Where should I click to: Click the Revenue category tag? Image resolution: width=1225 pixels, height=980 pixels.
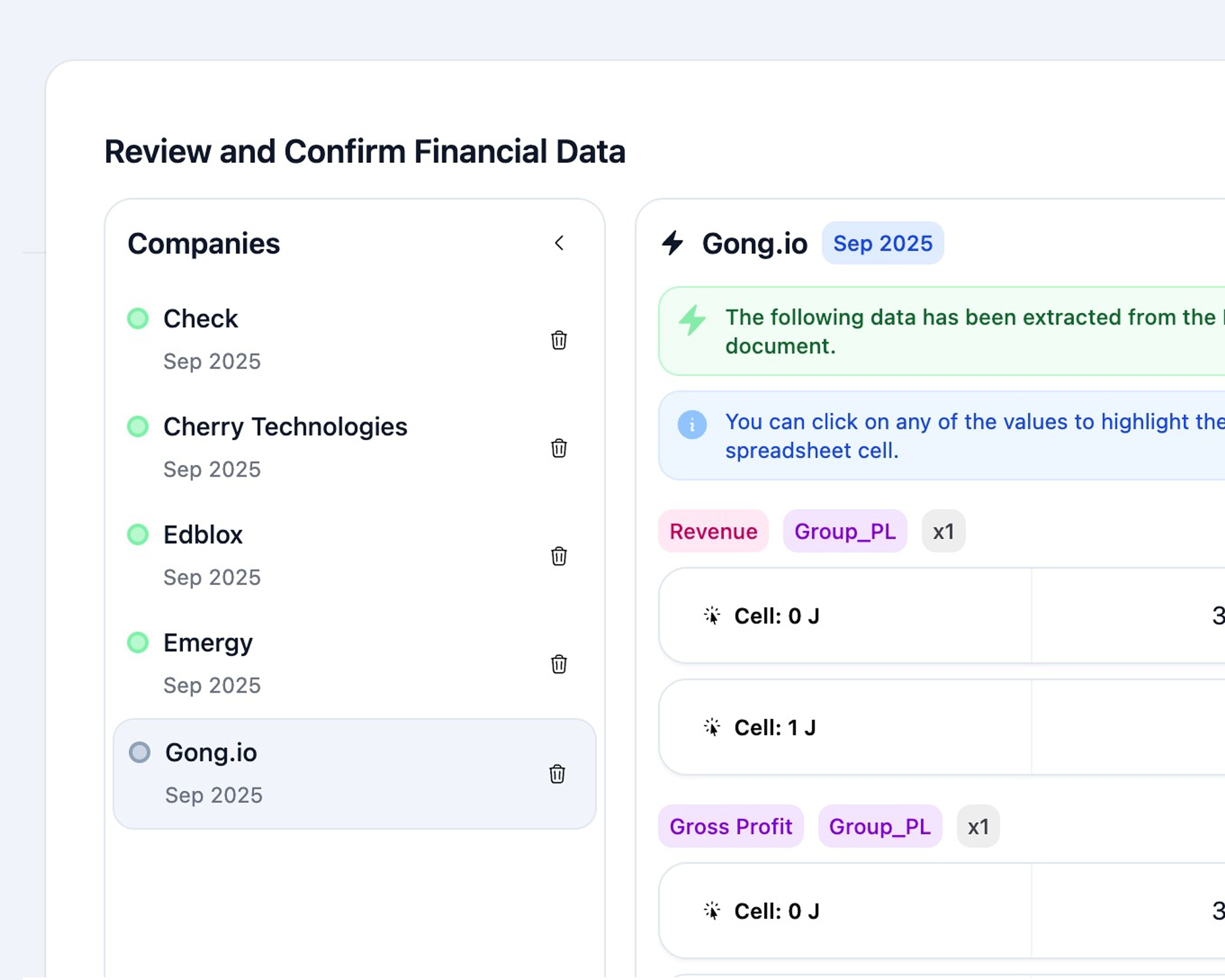click(x=713, y=532)
